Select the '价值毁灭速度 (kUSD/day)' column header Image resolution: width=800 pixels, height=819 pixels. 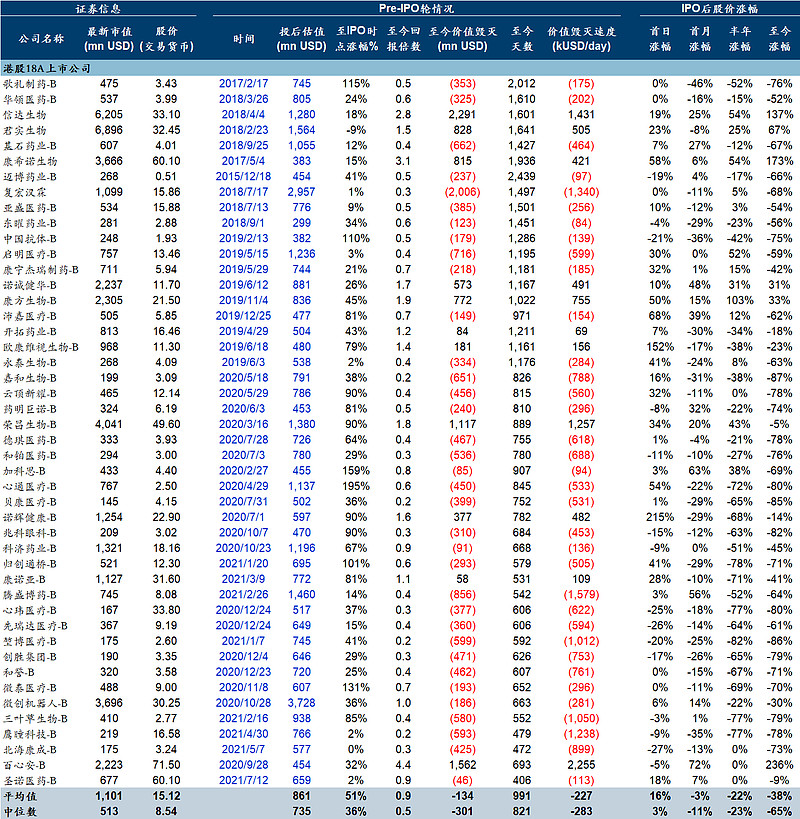point(581,39)
